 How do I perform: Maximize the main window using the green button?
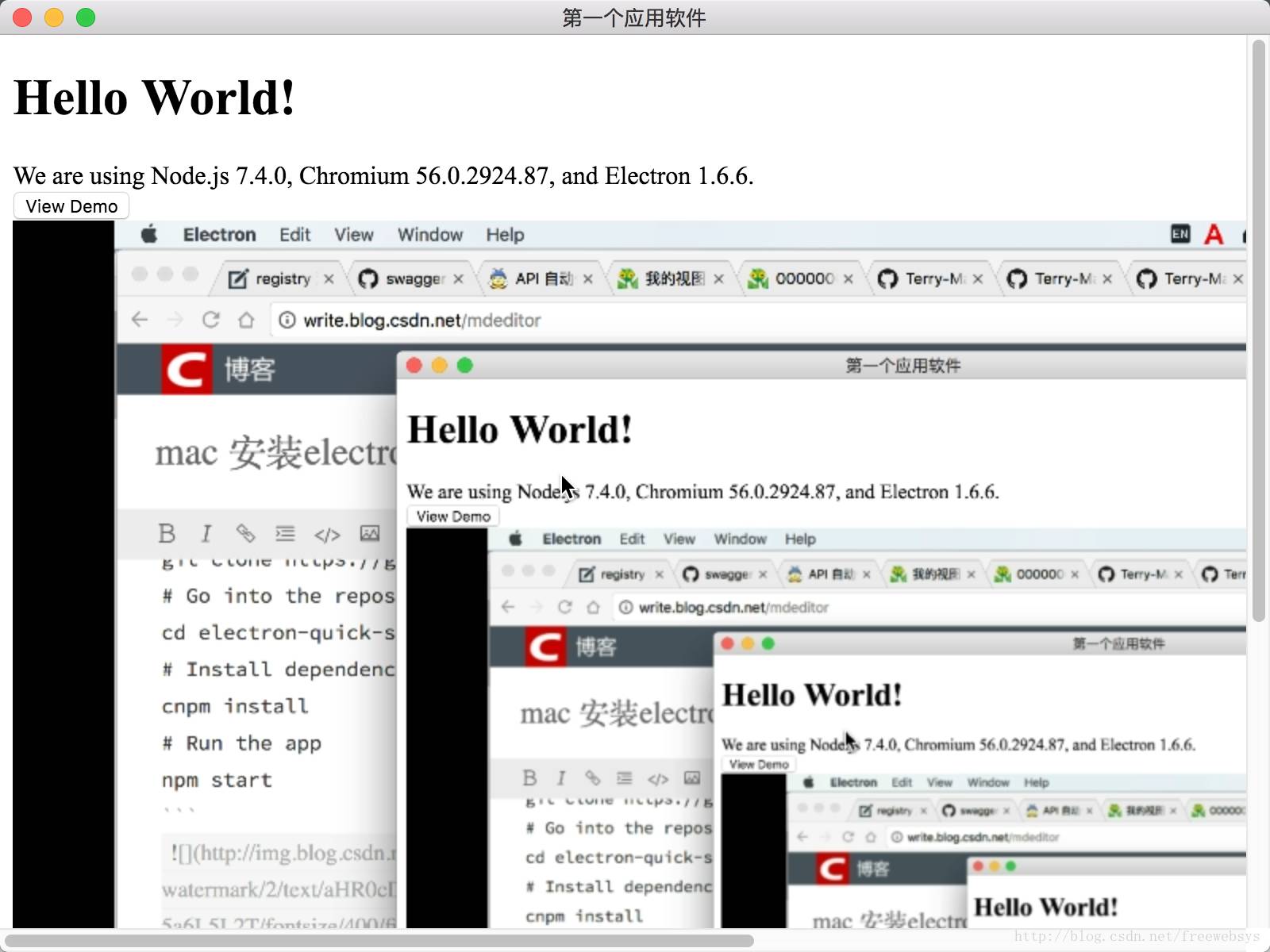(86, 17)
